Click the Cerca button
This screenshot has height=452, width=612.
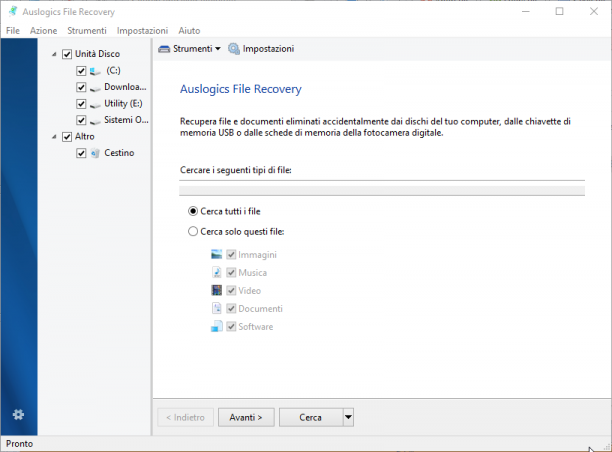pyautogui.click(x=311, y=417)
